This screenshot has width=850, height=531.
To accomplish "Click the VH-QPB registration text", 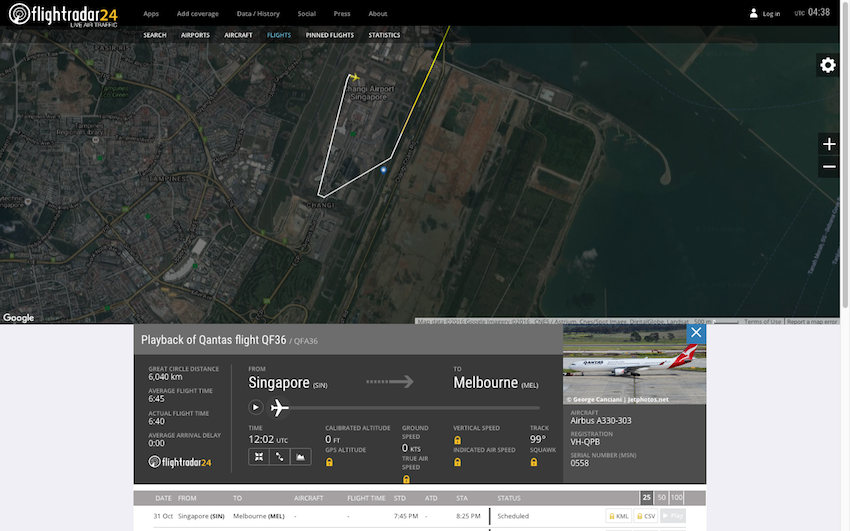I will [x=585, y=442].
